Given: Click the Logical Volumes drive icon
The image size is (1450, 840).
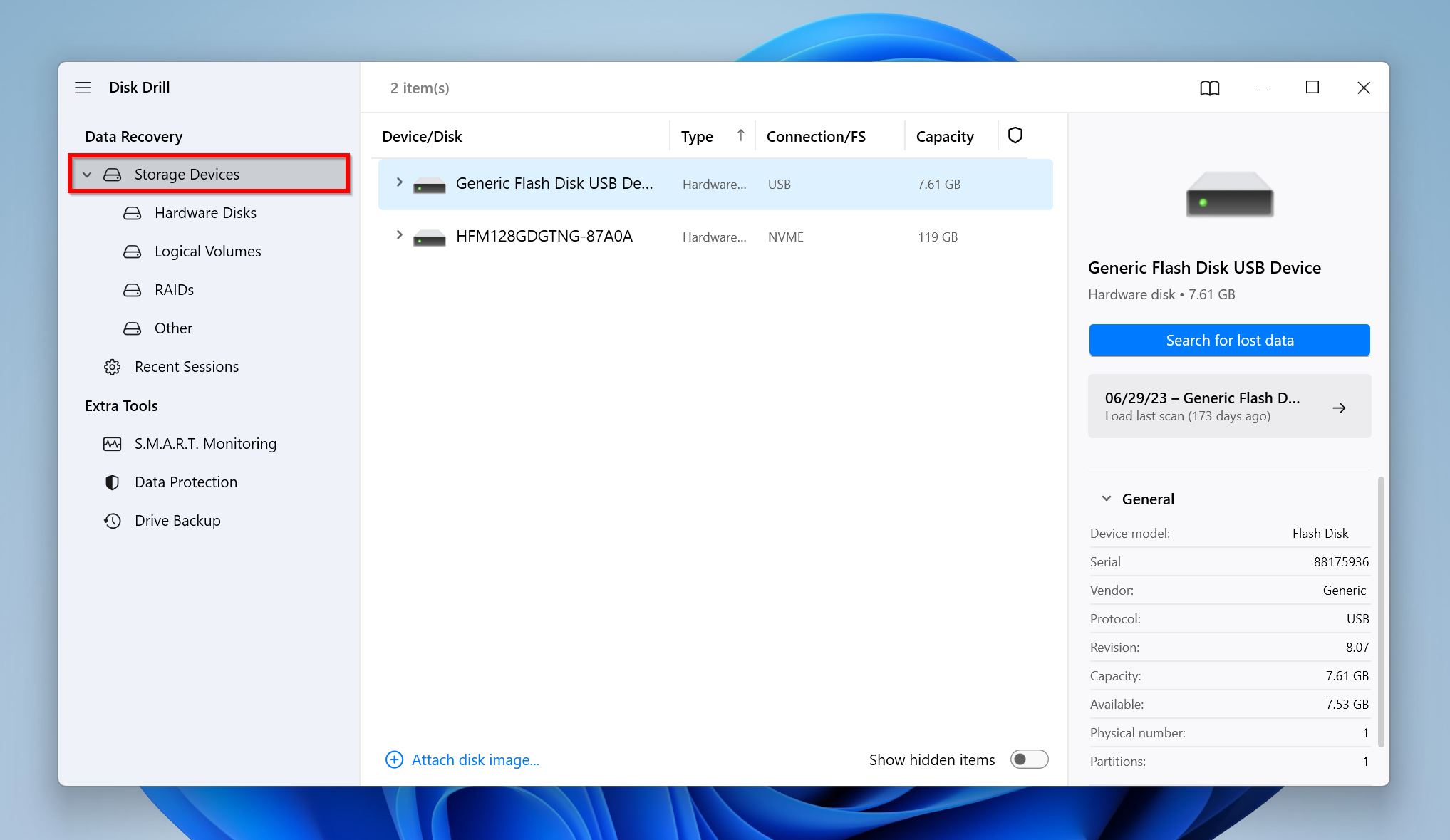Looking at the screenshot, I should click(x=133, y=252).
